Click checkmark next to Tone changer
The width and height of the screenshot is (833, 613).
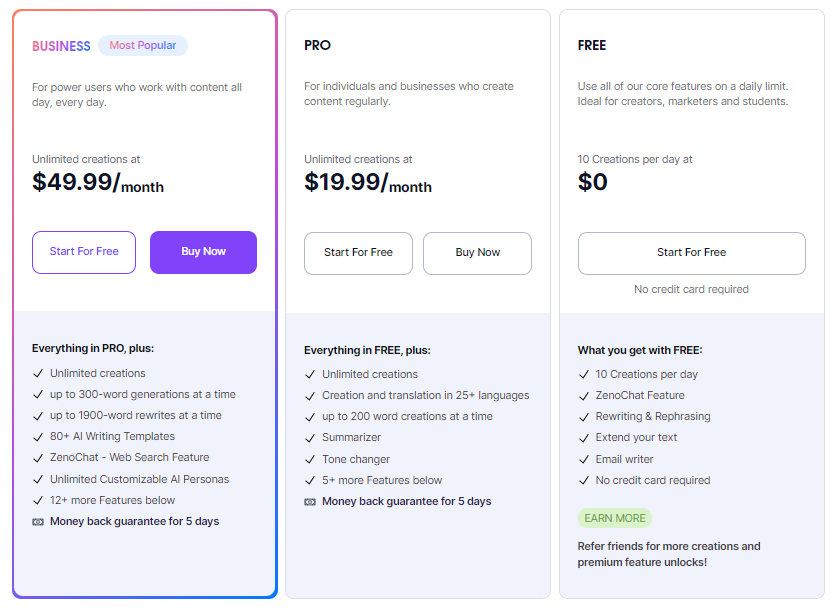[x=310, y=460]
